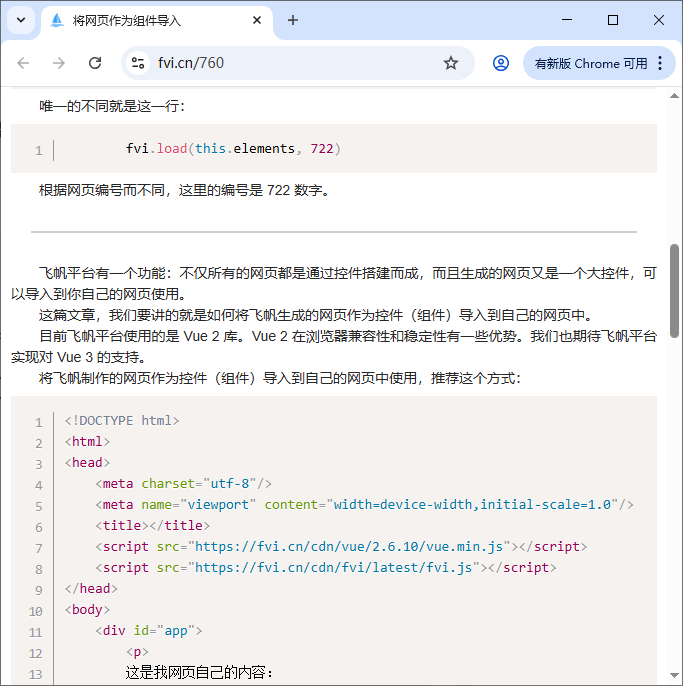Maximize the Chrome window
683x686 pixels.
click(613, 20)
